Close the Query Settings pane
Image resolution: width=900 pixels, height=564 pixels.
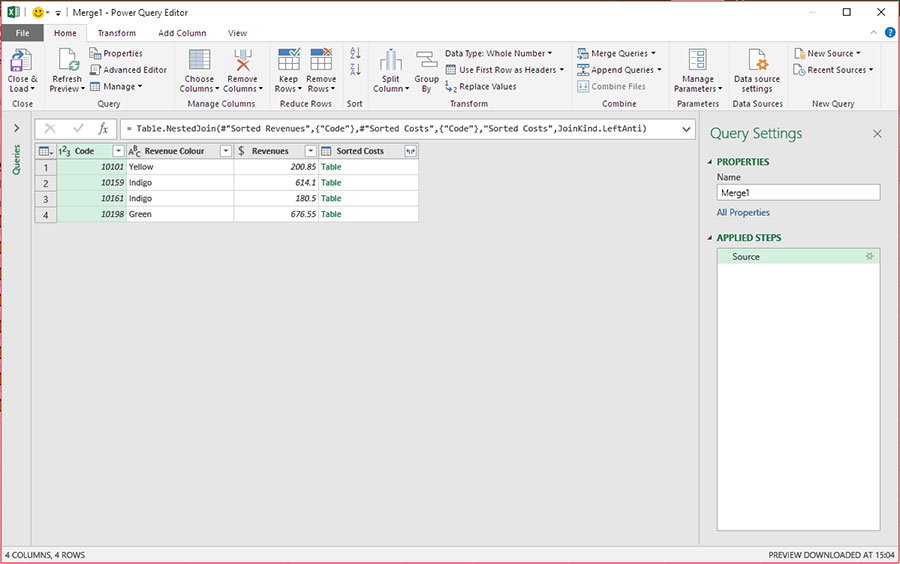tap(877, 134)
